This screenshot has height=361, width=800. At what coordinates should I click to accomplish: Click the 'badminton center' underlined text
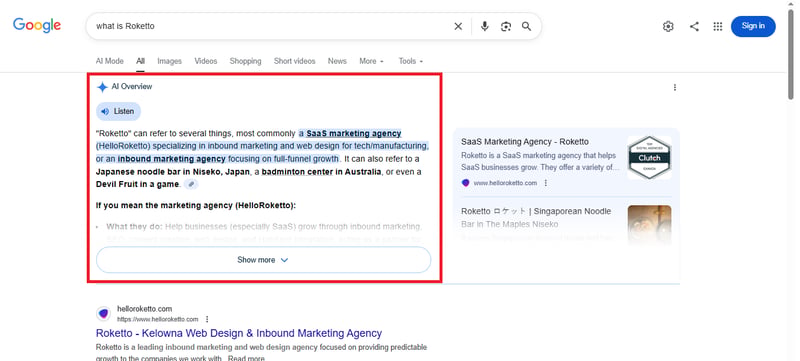coord(297,172)
